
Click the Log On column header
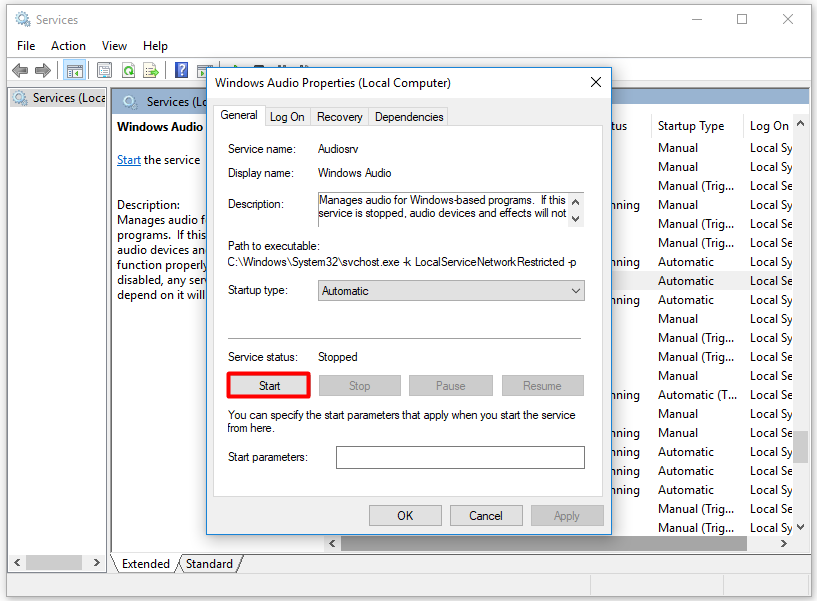point(769,126)
